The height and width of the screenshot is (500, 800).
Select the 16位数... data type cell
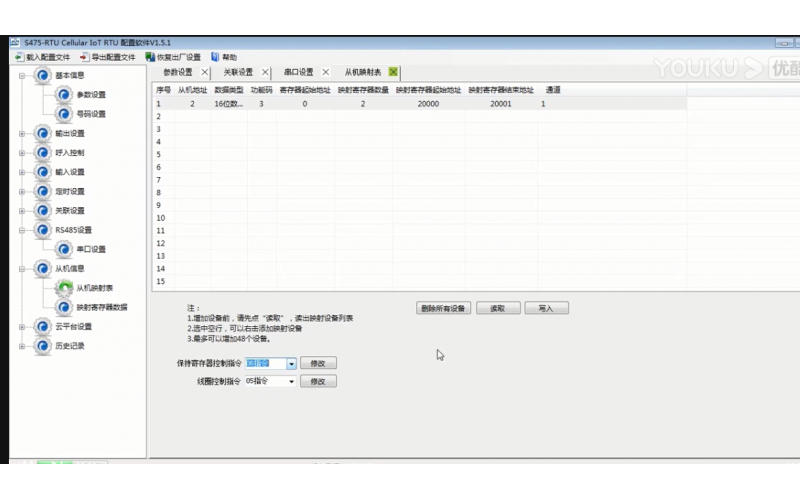(229, 104)
